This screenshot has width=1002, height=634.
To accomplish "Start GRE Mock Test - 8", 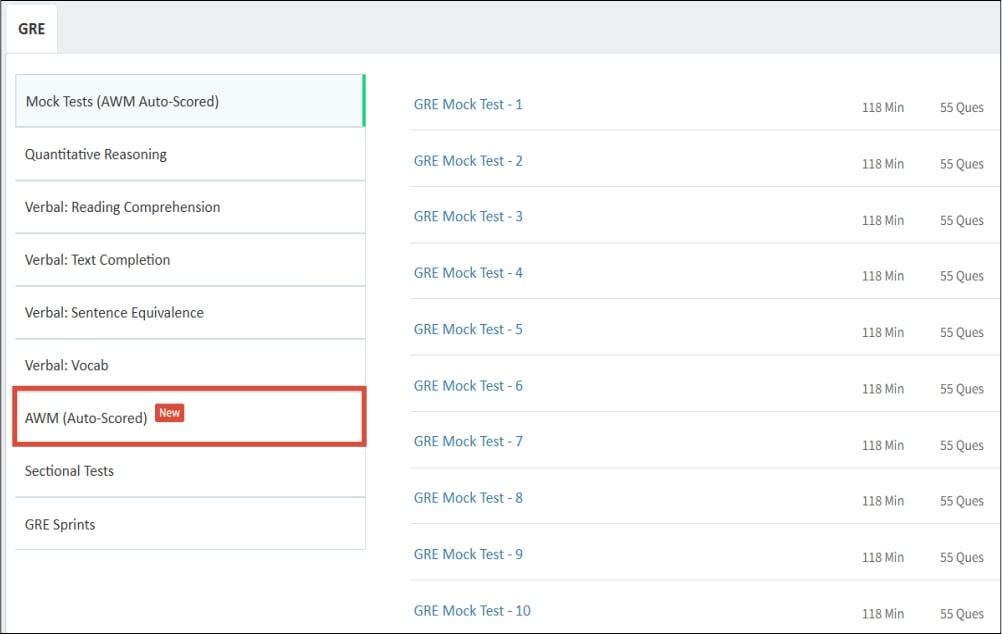I will pyautogui.click(x=468, y=498).
